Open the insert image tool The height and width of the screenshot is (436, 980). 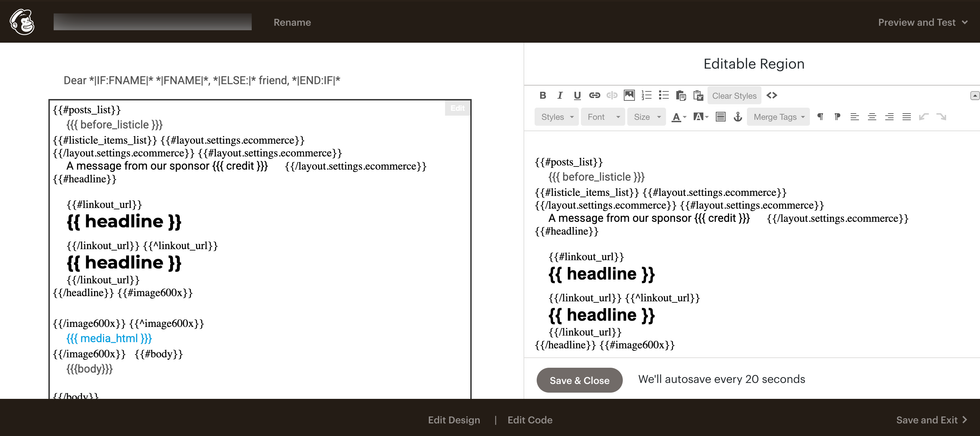tap(629, 96)
